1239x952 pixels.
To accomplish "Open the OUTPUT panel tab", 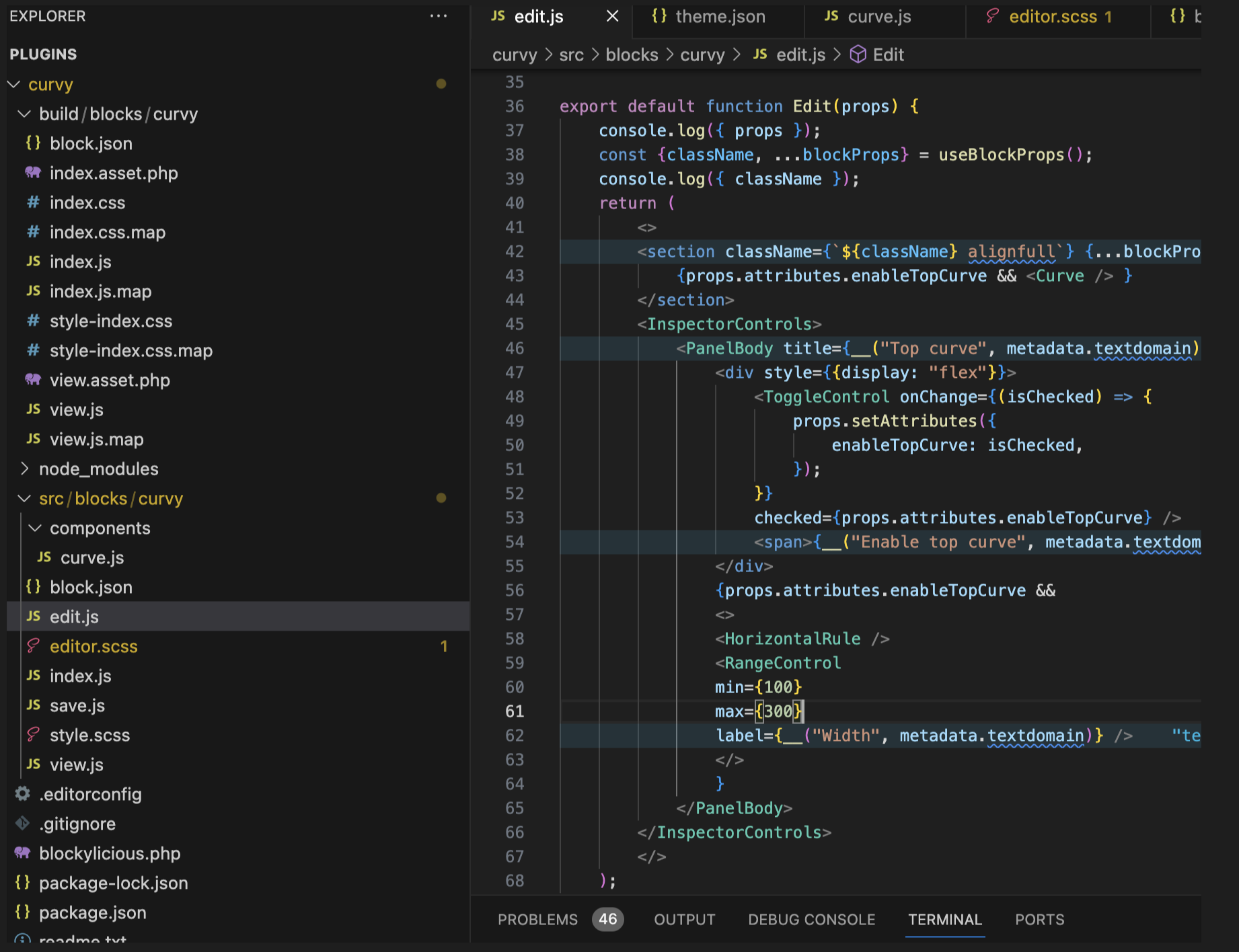I will pos(684,919).
